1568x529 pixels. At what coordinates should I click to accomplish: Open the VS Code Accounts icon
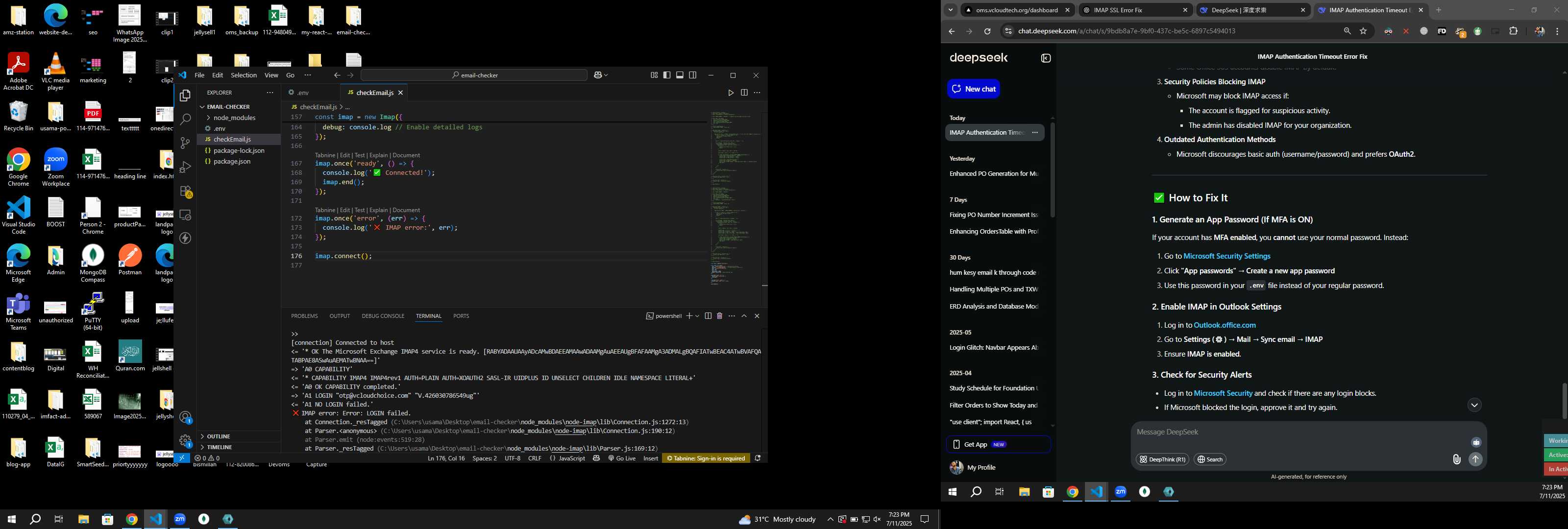point(185,417)
